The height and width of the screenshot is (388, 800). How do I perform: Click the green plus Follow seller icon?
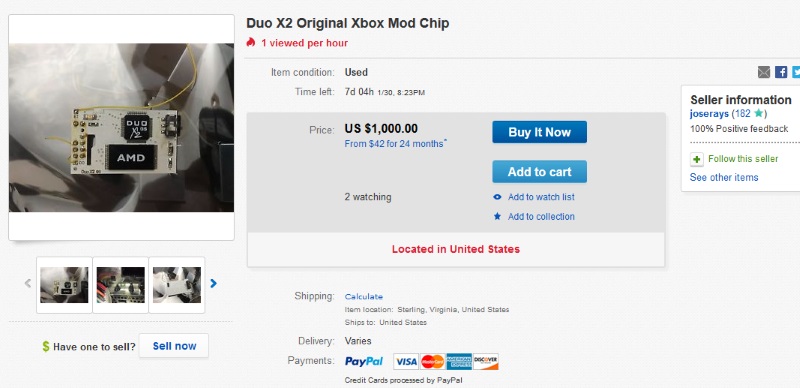(x=696, y=159)
